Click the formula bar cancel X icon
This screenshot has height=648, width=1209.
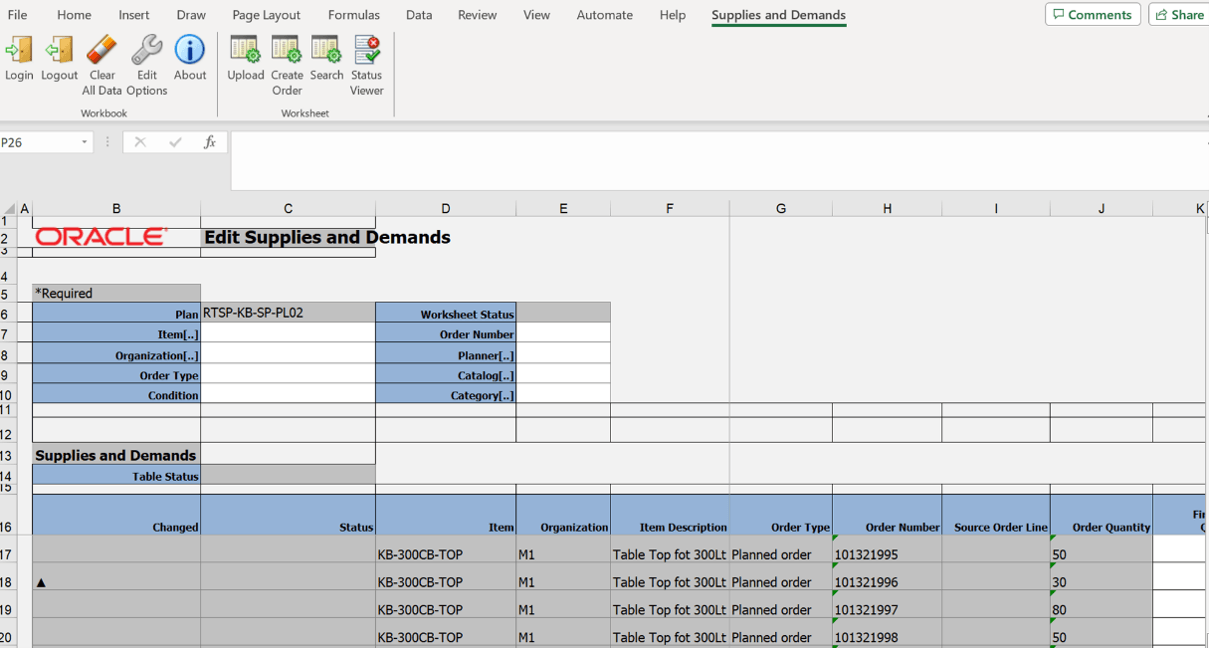tap(140, 142)
